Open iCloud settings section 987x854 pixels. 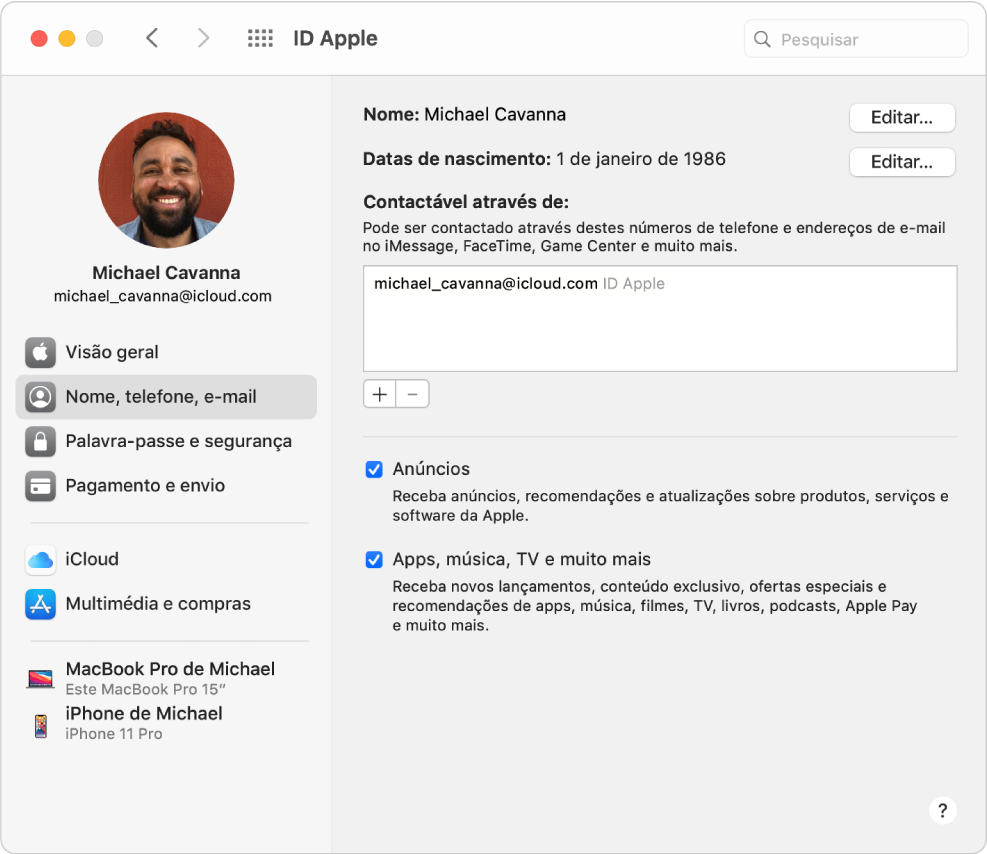click(166, 559)
